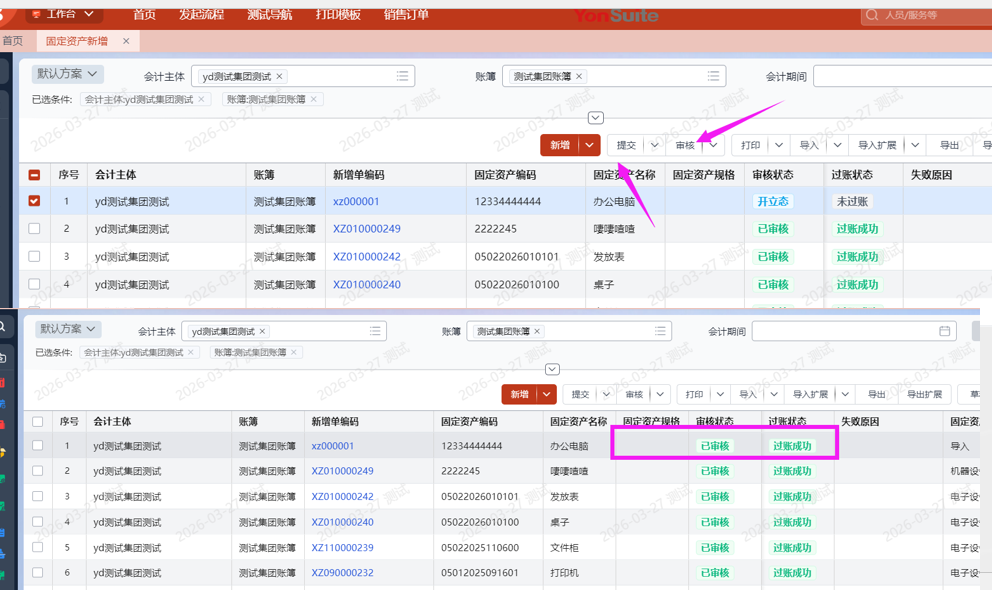Open the XZ110000239 document link
The image size is (992, 590).
[x=342, y=548]
